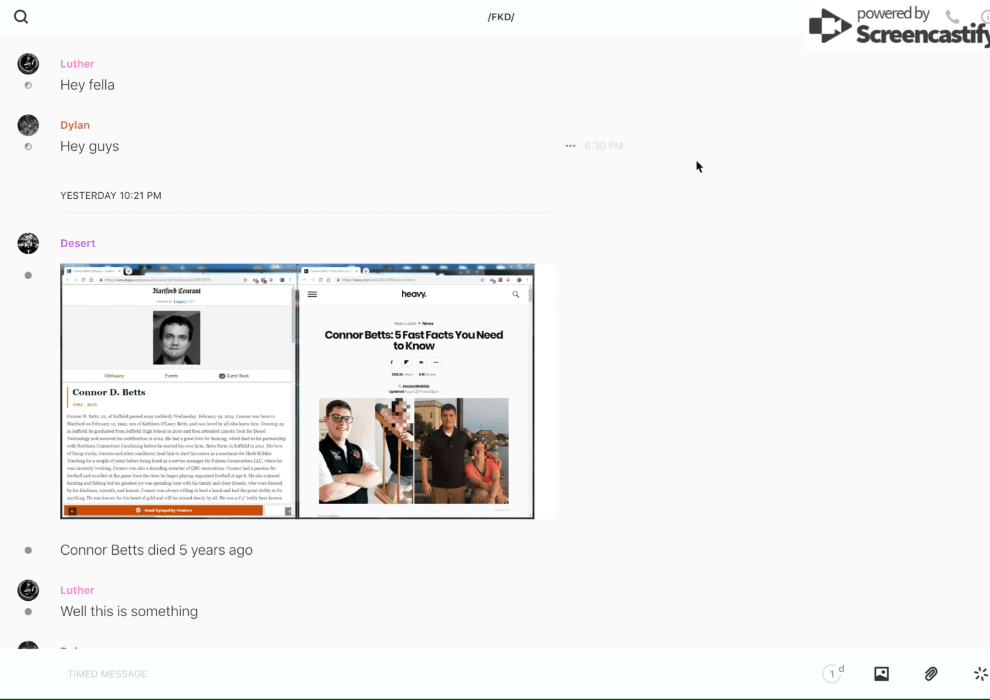Click the image attachment icon in the message bar
Screen dimensions: 990x700
[881, 674]
